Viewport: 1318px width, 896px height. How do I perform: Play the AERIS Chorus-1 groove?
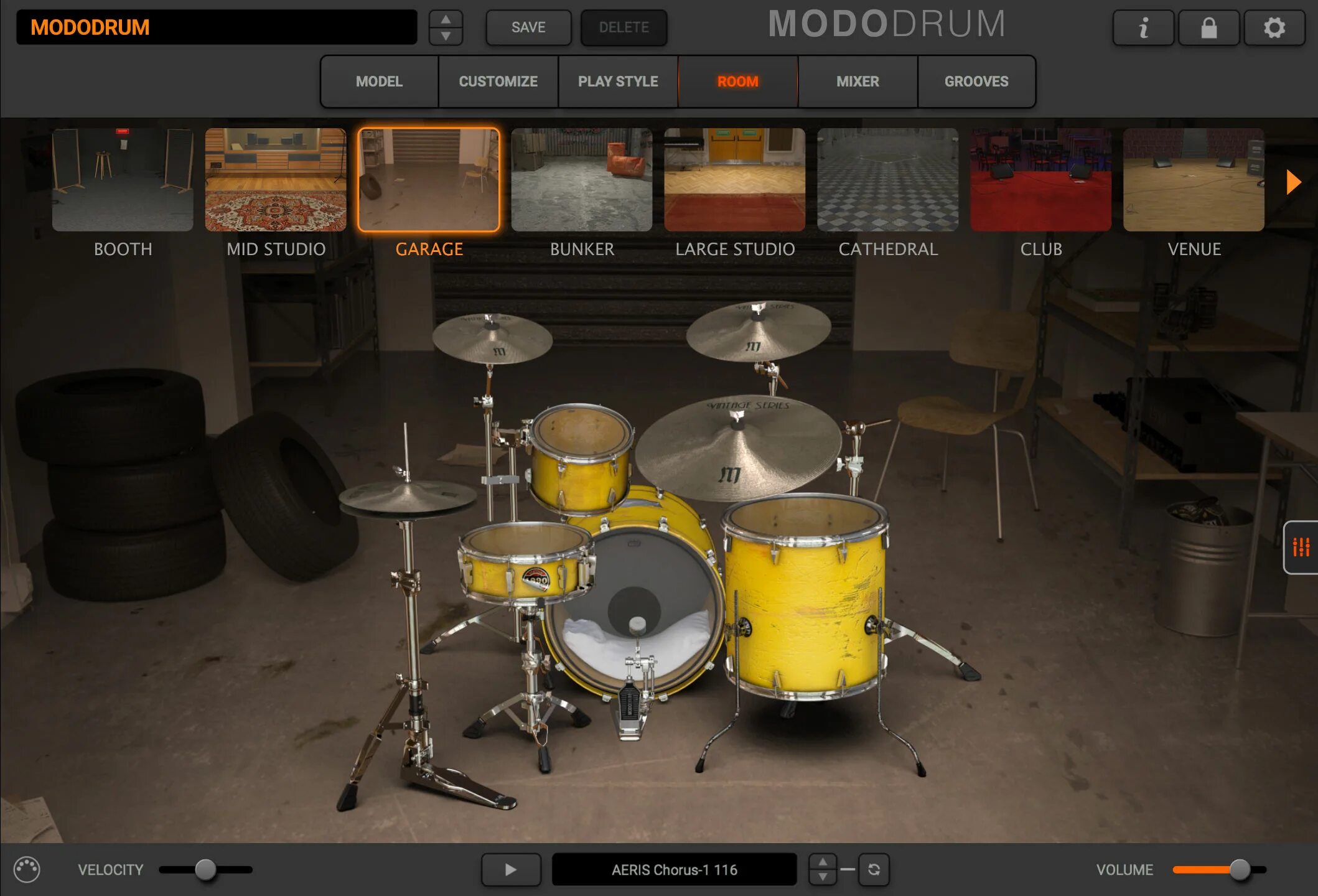pyautogui.click(x=511, y=869)
